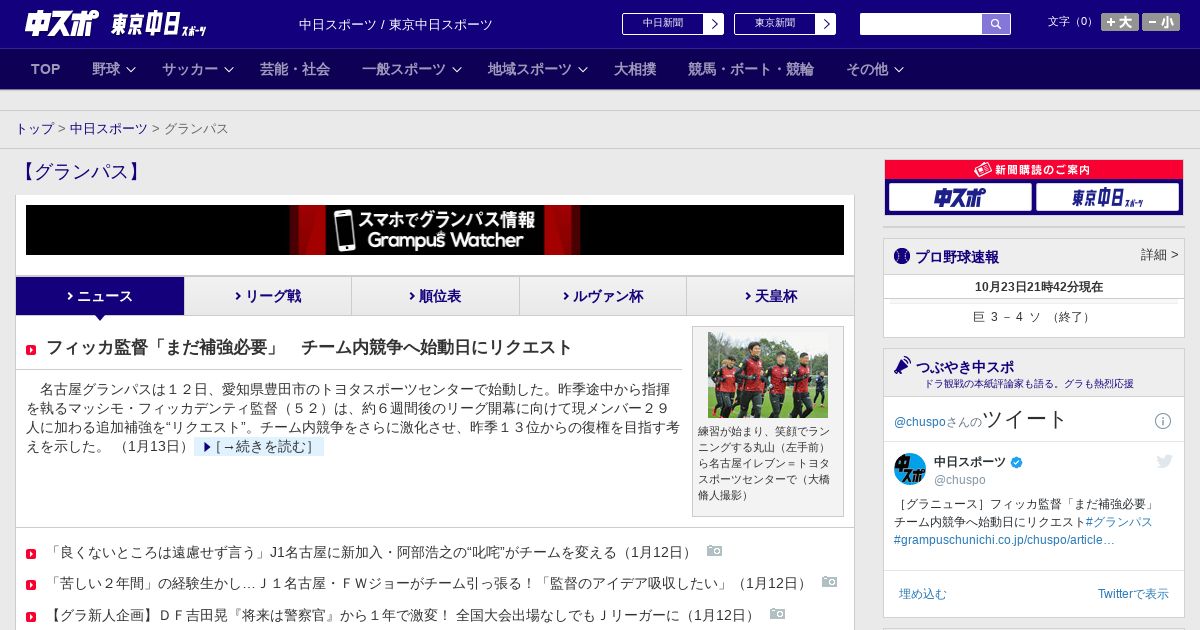Click 埋め込む embed link
This screenshot has width=1200, height=630.
tap(922, 594)
